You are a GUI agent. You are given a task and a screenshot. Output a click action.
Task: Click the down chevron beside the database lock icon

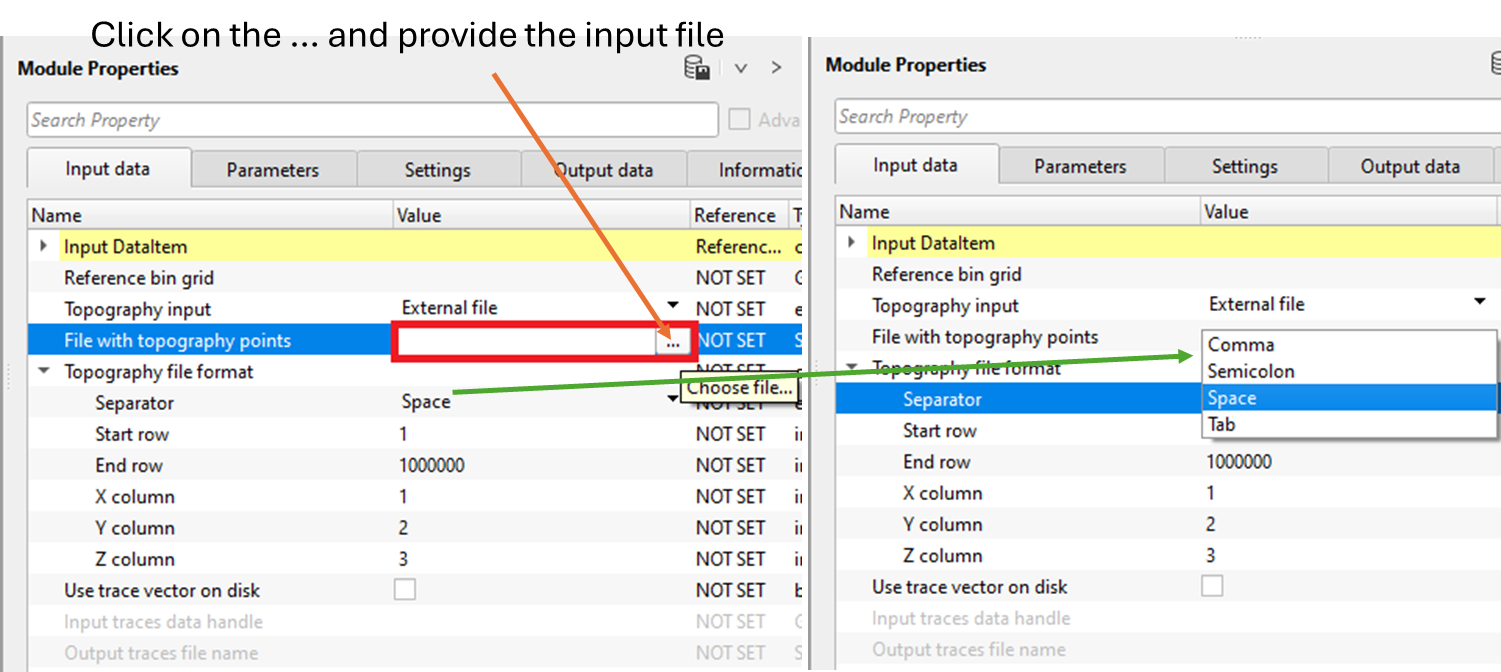pyautogui.click(x=741, y=68)
